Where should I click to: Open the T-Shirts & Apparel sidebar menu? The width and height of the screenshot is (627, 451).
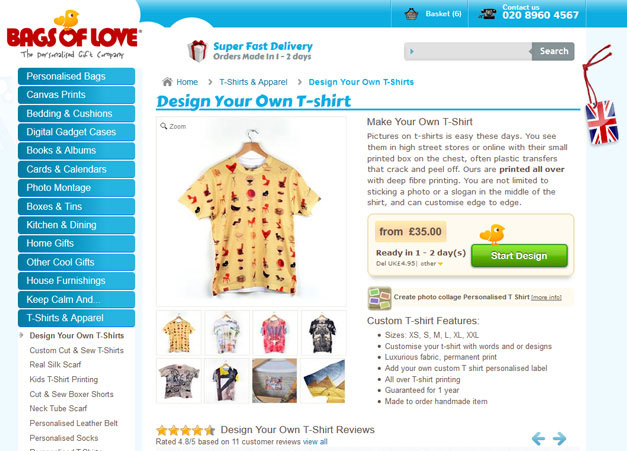click(x=76, y=318)
